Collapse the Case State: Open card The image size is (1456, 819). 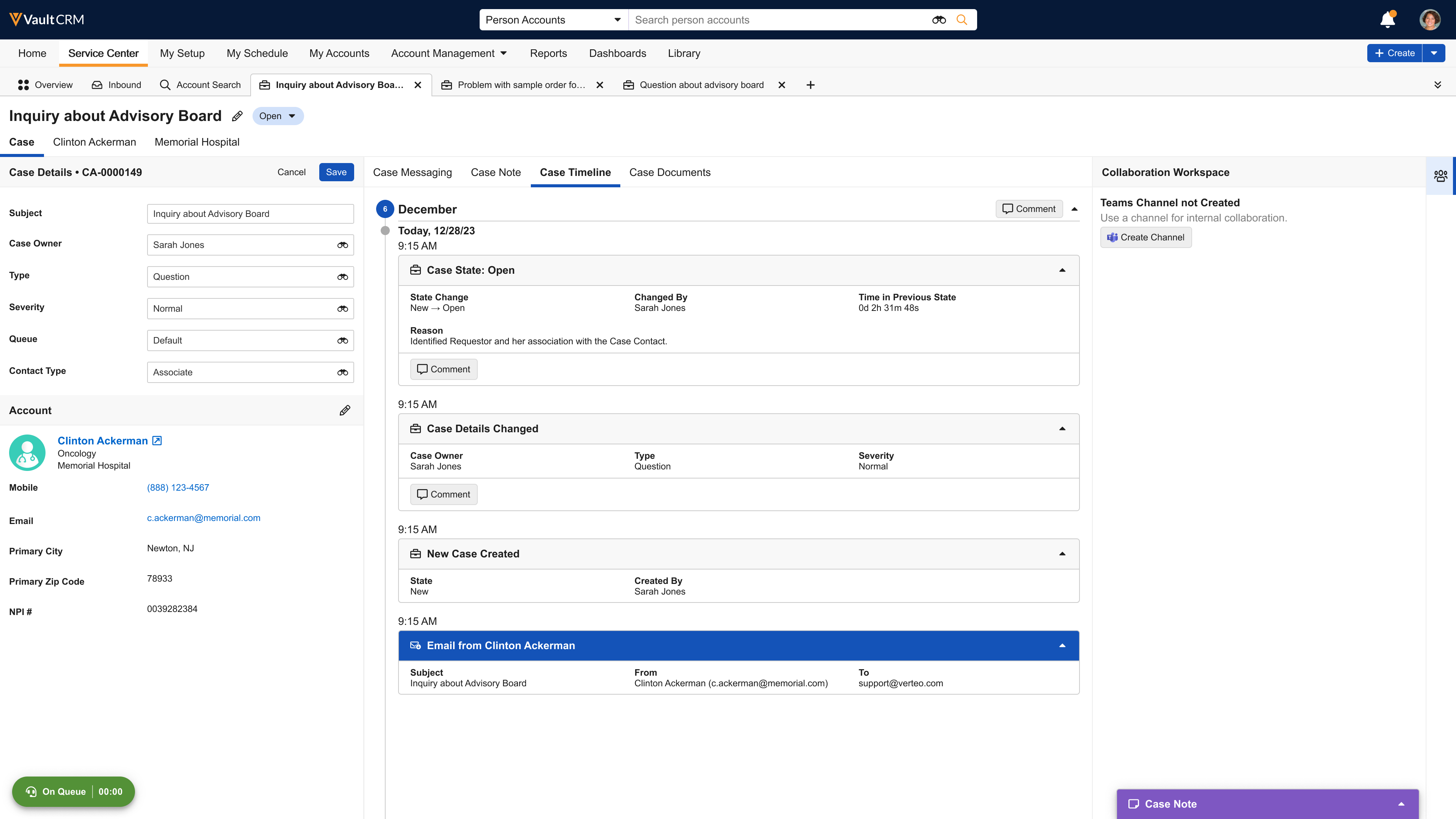1062,270
